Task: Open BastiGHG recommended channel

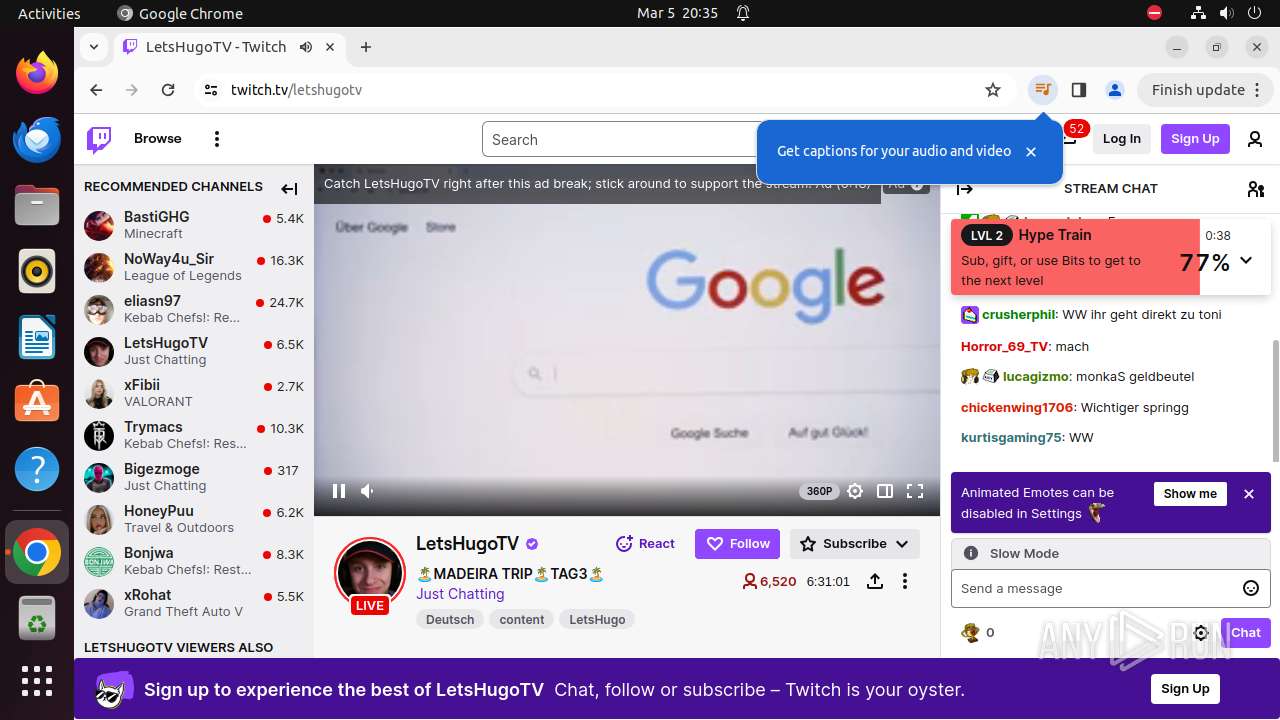Action: pyautogui.click(x=194, y=225)
